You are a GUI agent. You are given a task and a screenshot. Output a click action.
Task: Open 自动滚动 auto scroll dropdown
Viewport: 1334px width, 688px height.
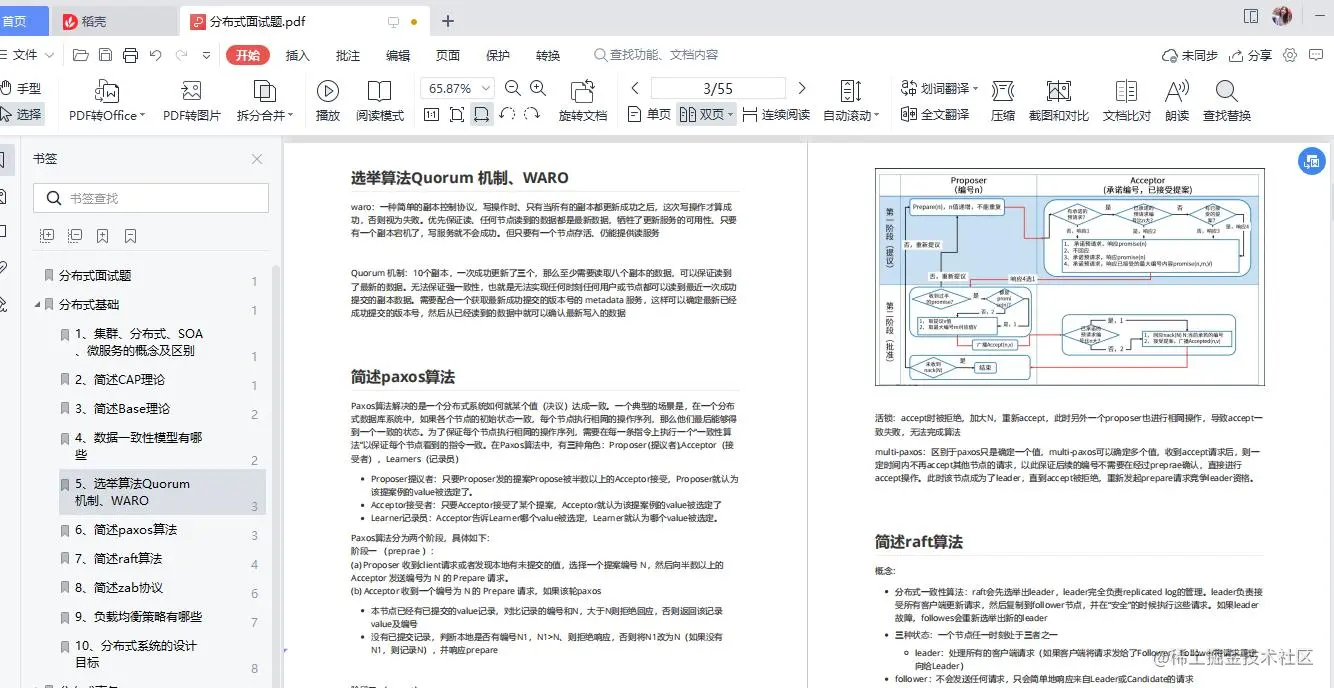point(851,101)
